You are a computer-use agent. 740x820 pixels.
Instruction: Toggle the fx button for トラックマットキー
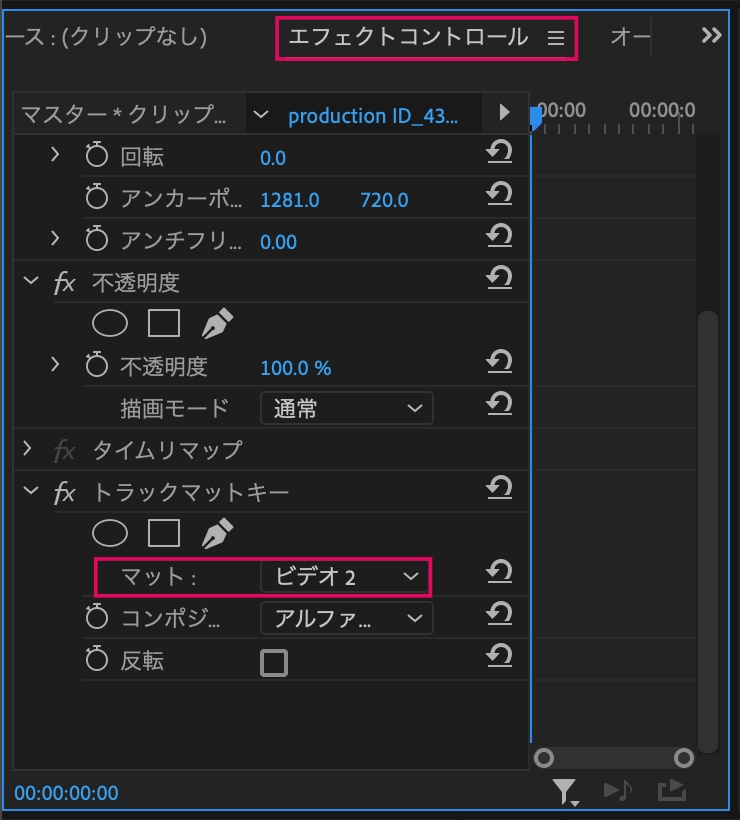tap(64, 493)
